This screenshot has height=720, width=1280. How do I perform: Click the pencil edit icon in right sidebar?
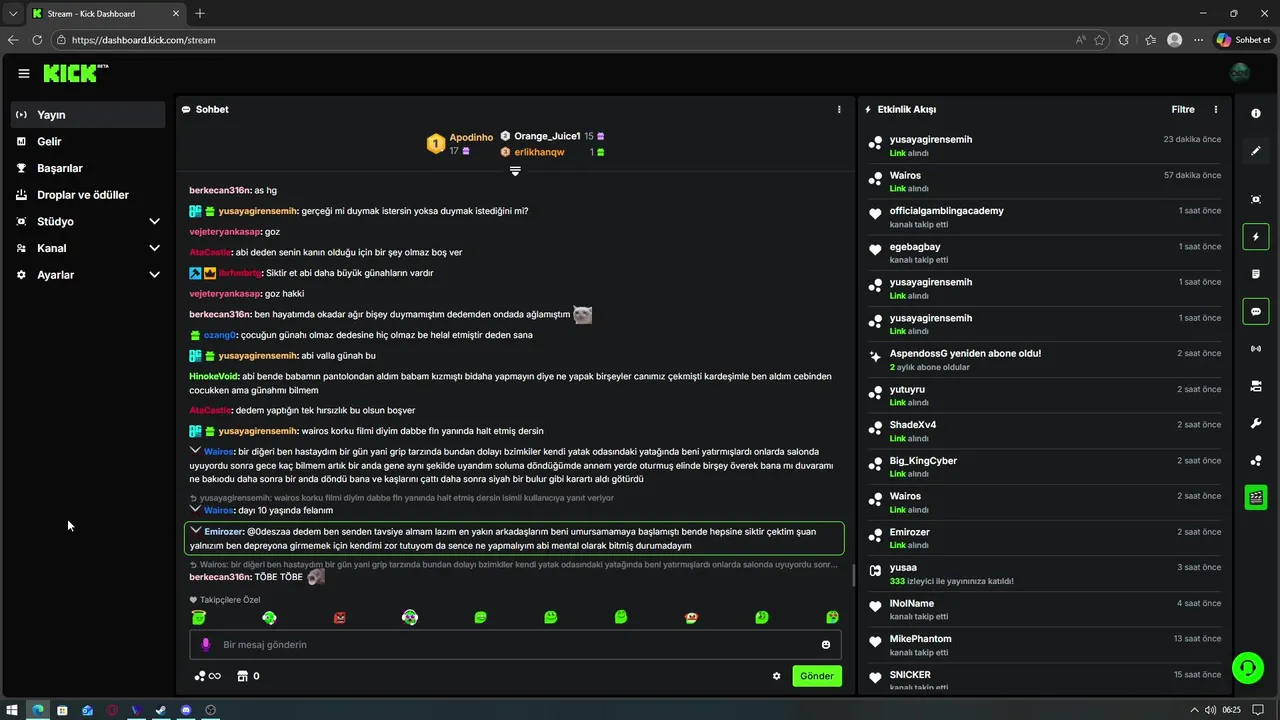click(1256, 151)
